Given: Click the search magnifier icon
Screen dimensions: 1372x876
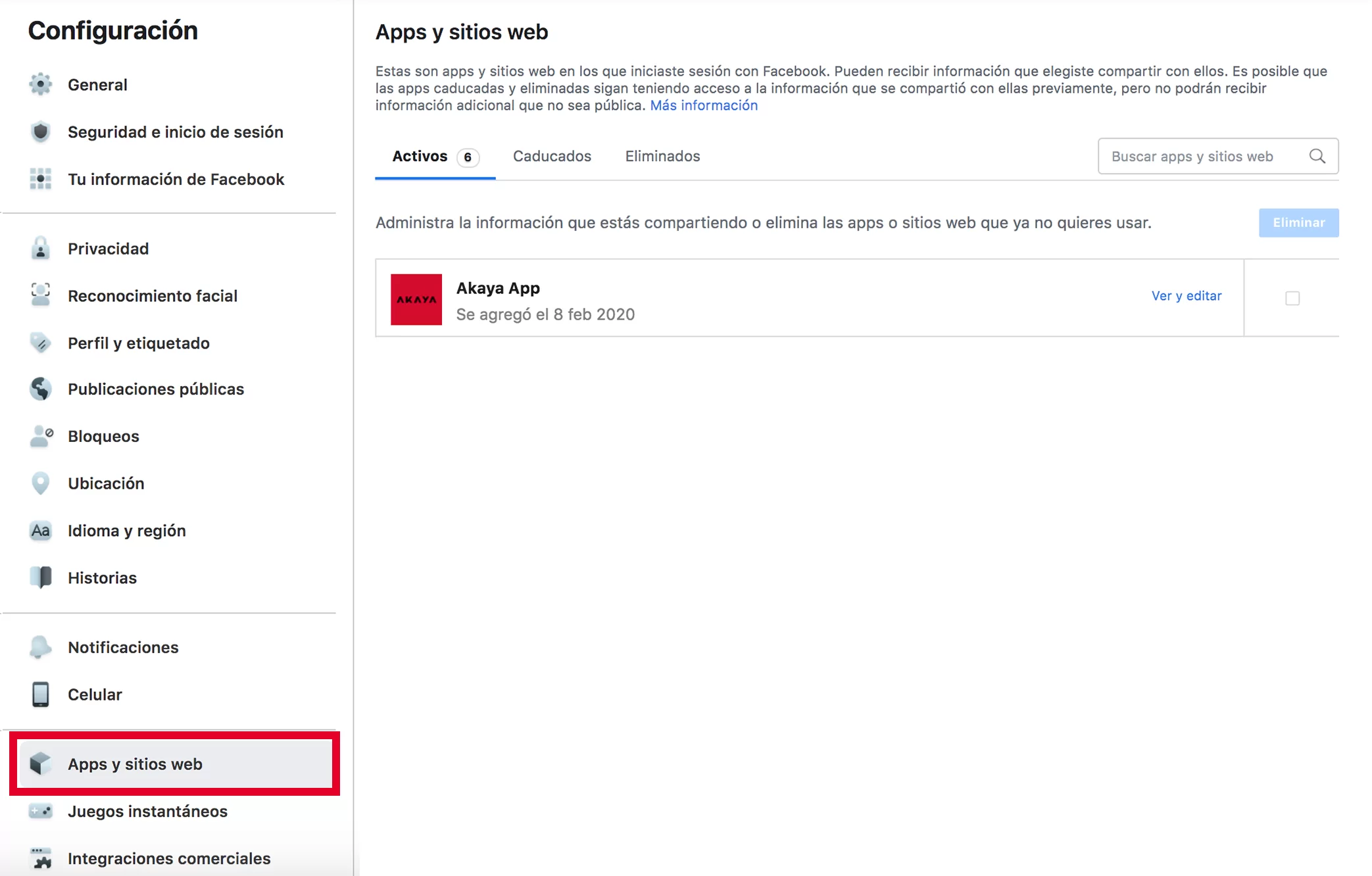Looking at the screenshot, I should click(x=1317, y=156).
